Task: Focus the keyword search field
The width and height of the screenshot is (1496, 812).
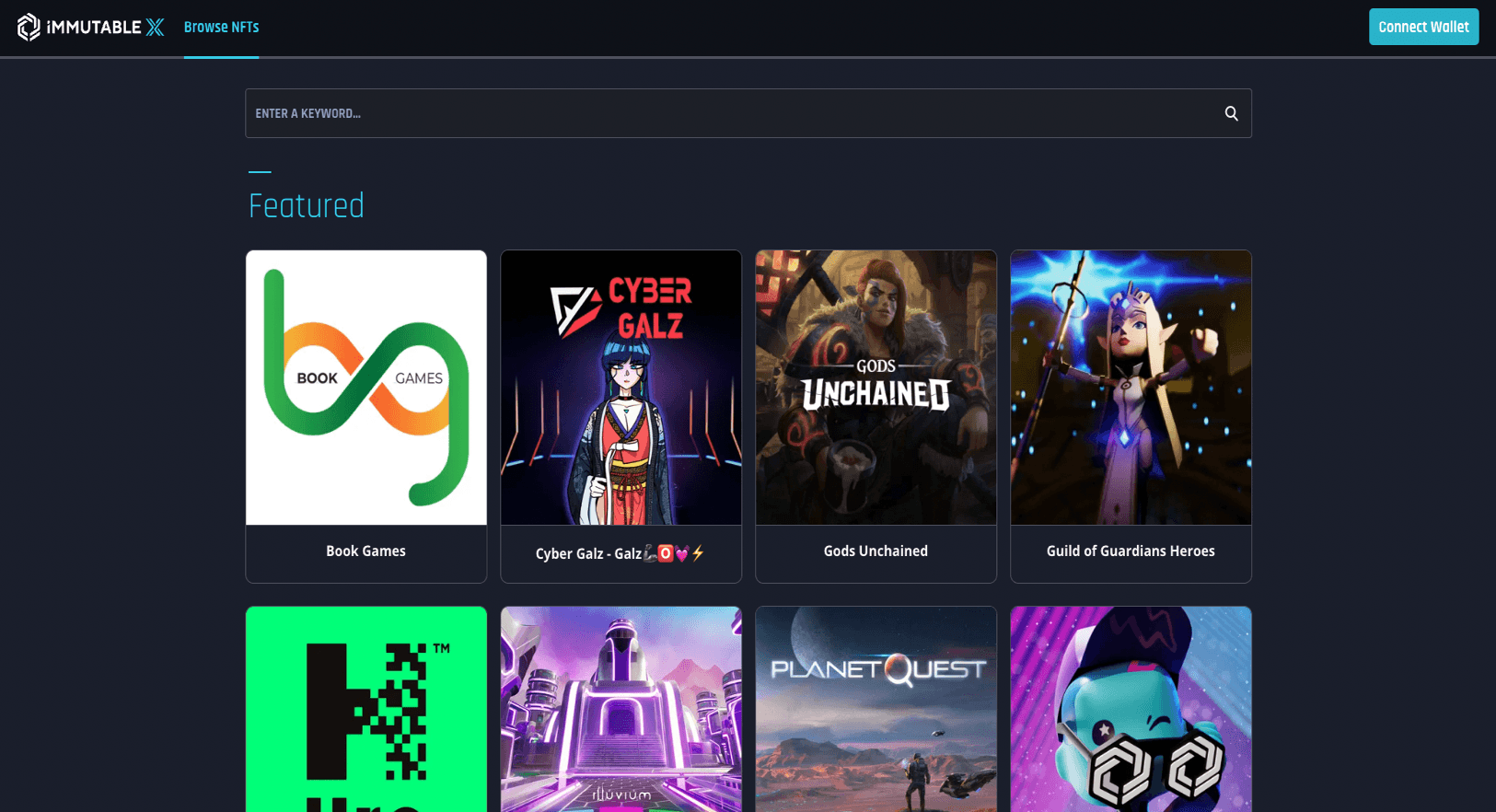Action: click(748, 113)
